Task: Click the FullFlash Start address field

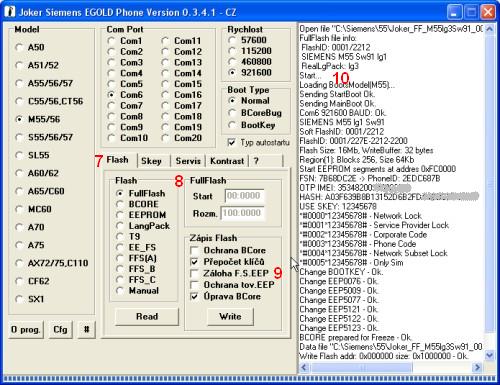Action: (x=245, y=196)
